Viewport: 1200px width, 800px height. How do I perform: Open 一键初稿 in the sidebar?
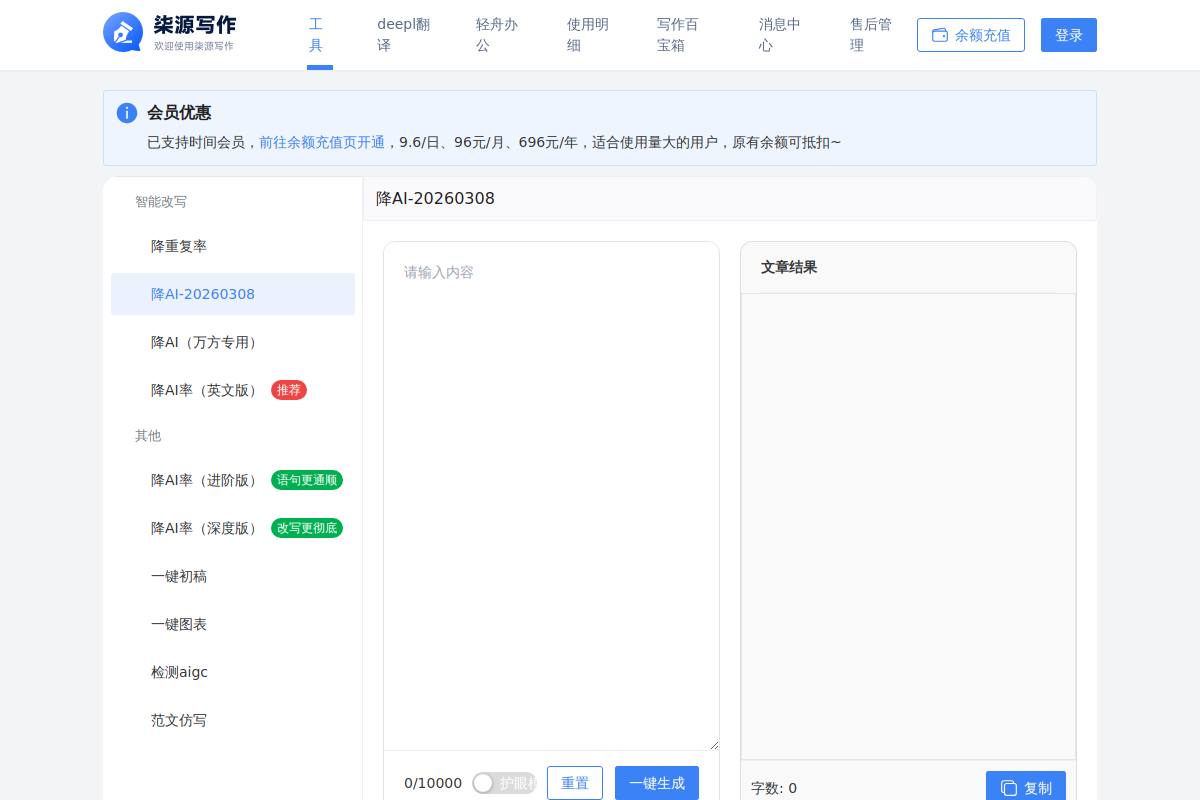(233, 576)
